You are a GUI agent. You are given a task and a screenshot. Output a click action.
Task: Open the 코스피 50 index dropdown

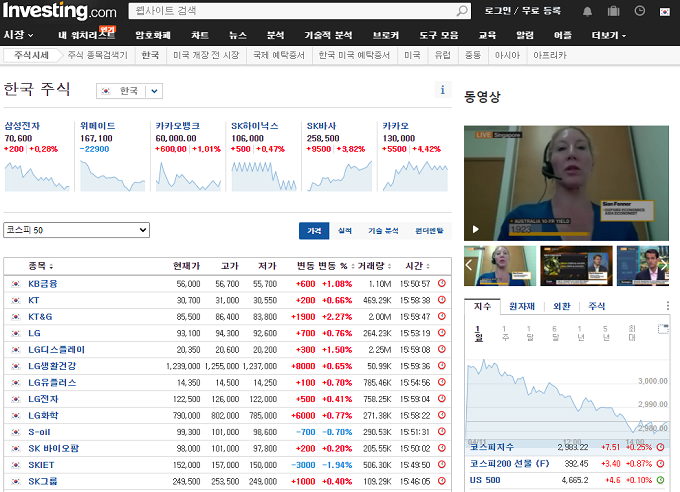pyautogui.click(x=76, y=230)
